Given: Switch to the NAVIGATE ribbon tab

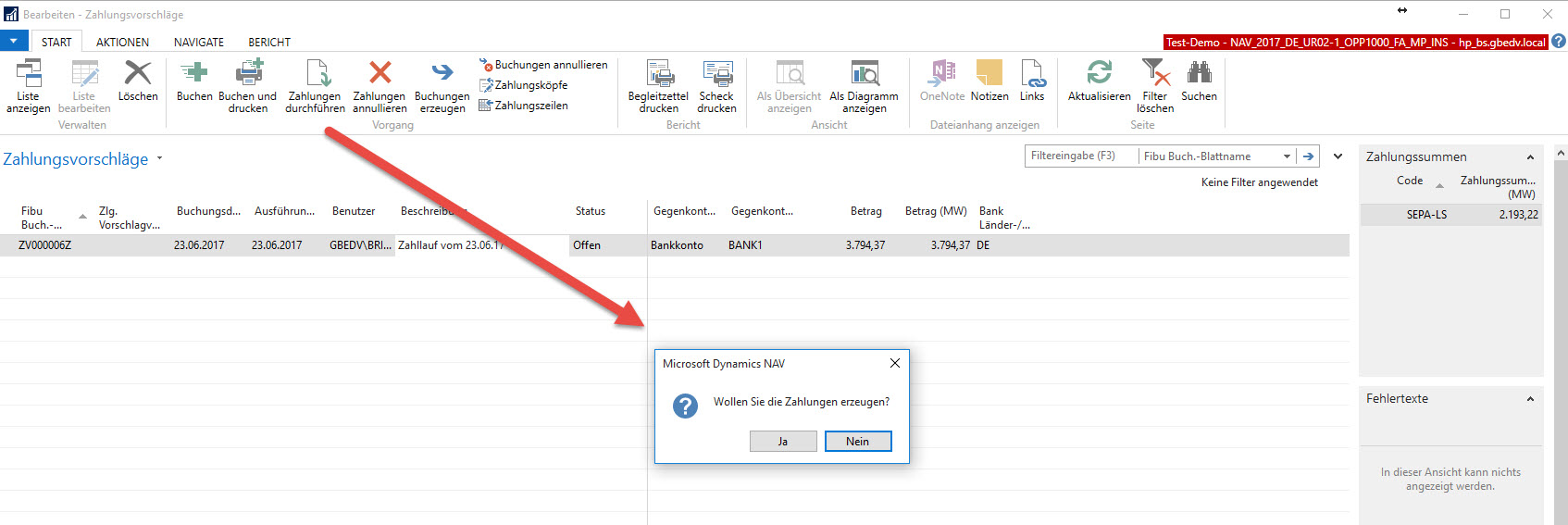Looking at the screenshot, I should point(199,42).
